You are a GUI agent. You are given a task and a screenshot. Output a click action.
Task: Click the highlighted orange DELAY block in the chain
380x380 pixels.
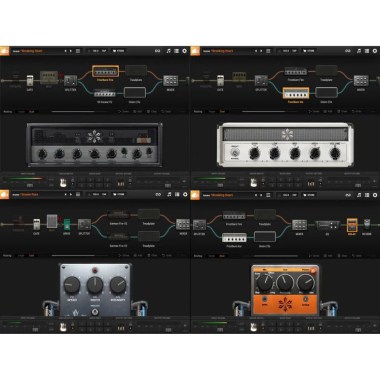(352, 225)
